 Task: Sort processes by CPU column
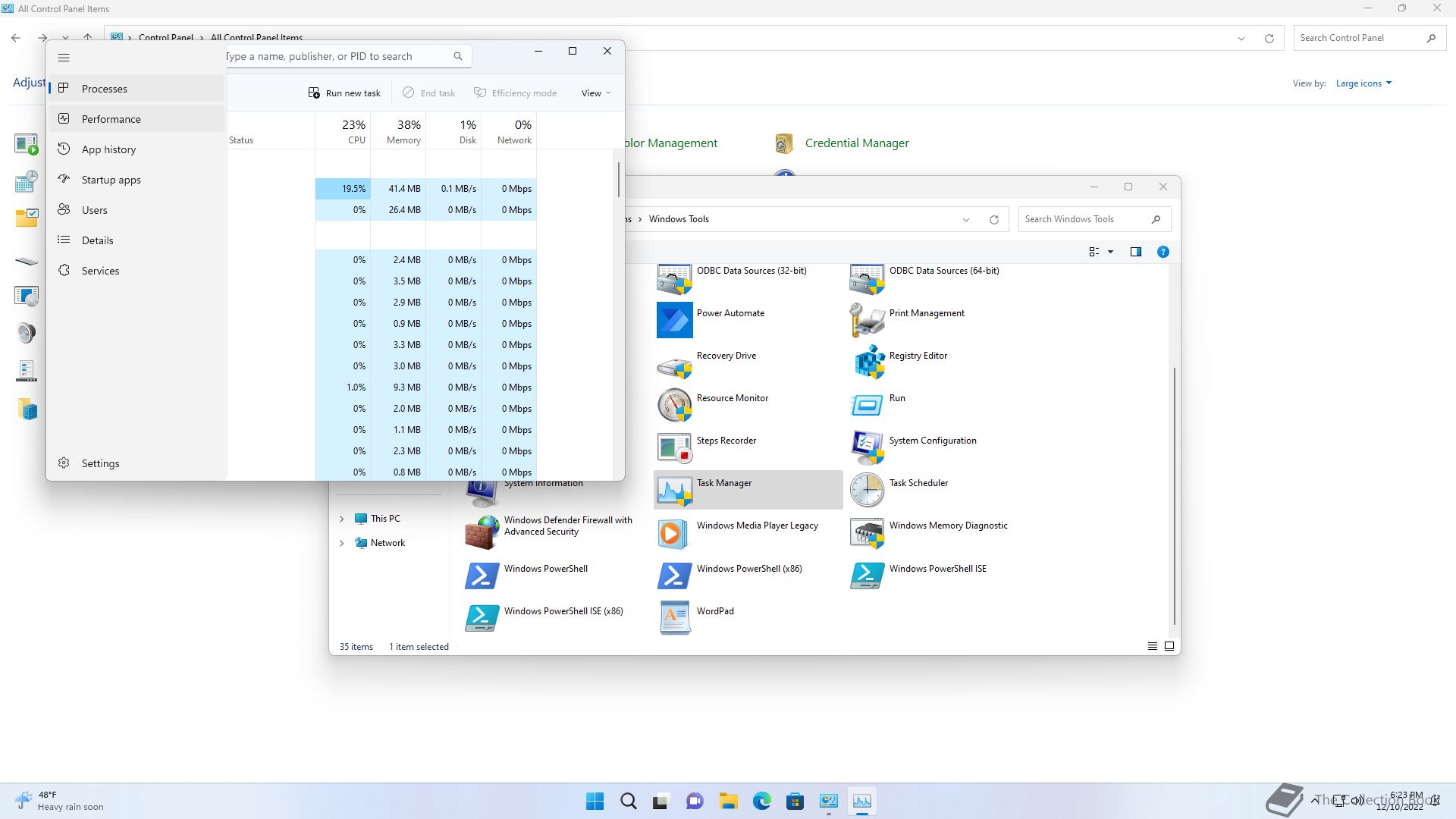click(343, 130)
